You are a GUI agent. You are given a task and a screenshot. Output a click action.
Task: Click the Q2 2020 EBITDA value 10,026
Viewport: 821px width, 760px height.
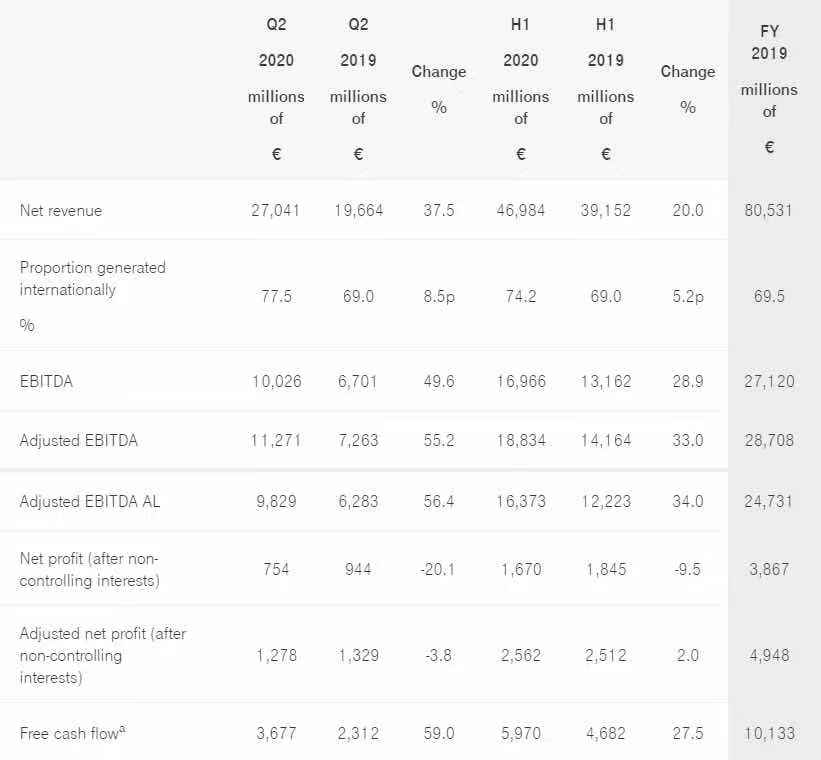tap(276, 381)
